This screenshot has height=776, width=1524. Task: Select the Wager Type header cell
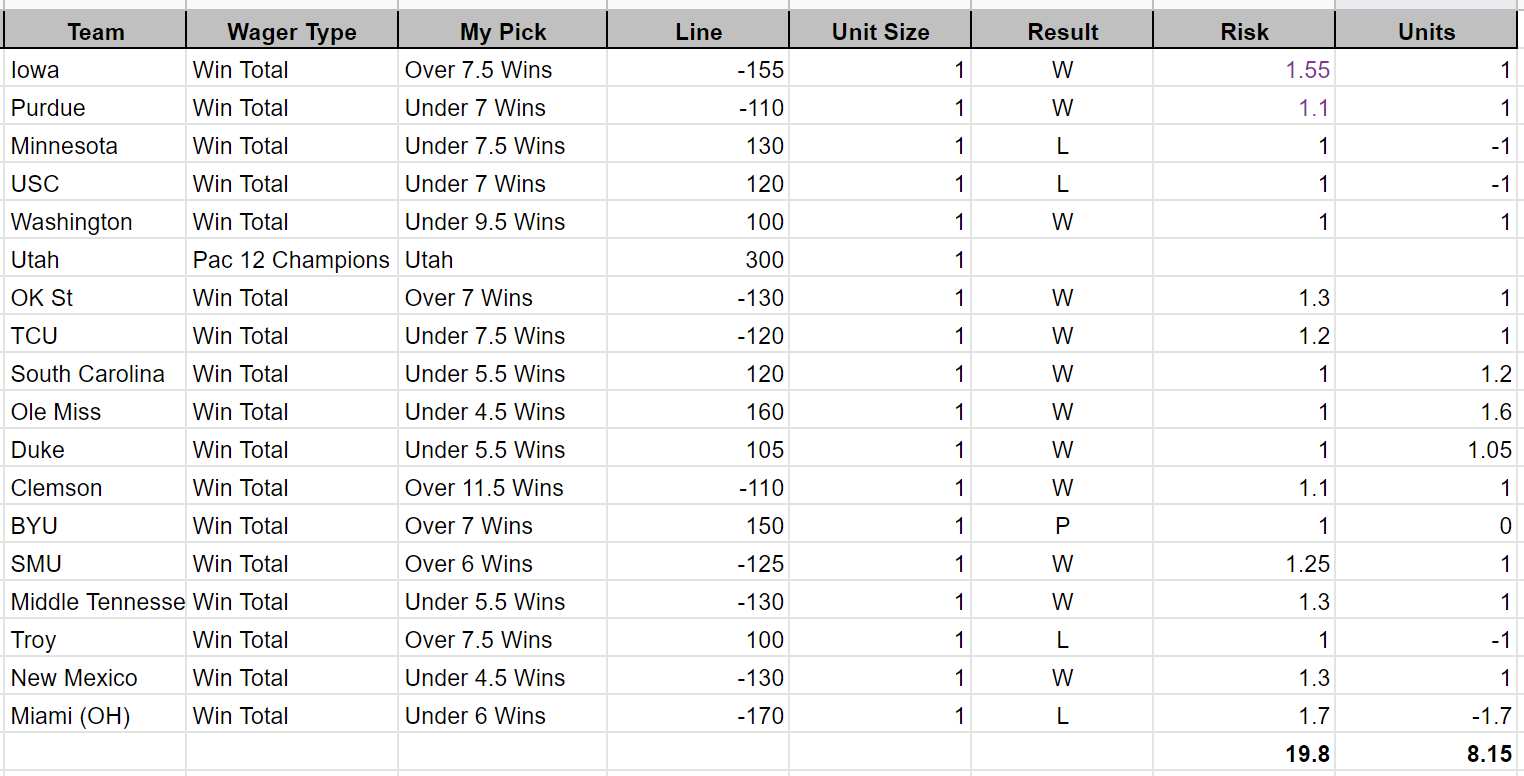pyautogui.click(x=291, y=32)
